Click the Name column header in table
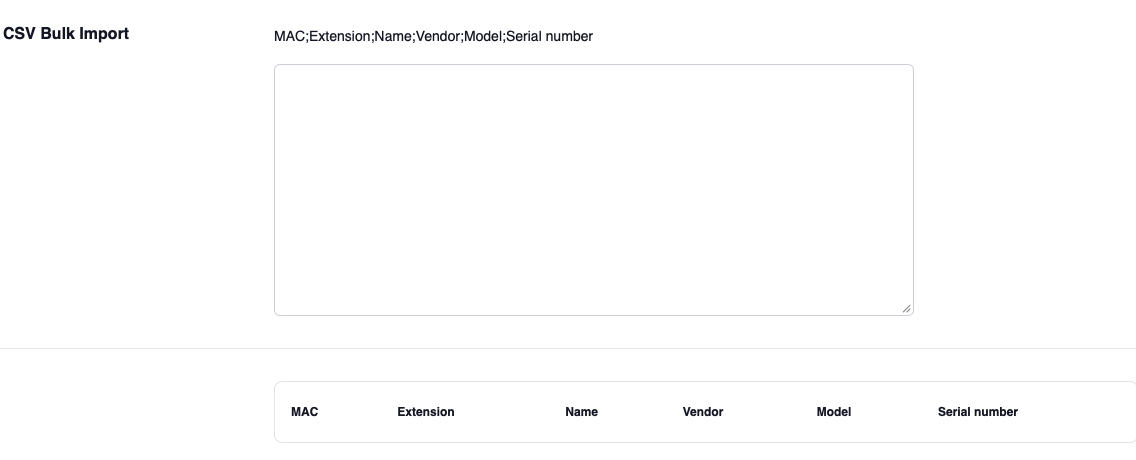 click(x=581, y=412)
